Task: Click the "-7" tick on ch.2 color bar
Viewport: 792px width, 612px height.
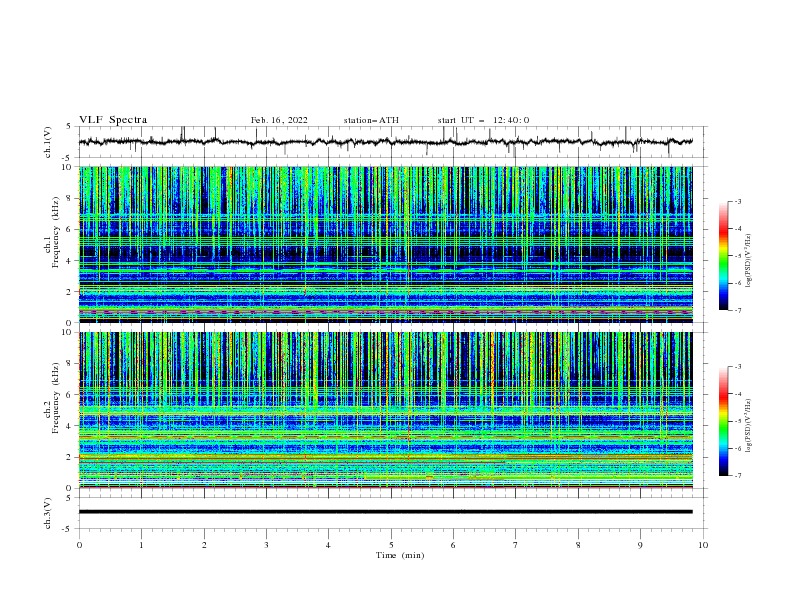Action: (738, 476)
